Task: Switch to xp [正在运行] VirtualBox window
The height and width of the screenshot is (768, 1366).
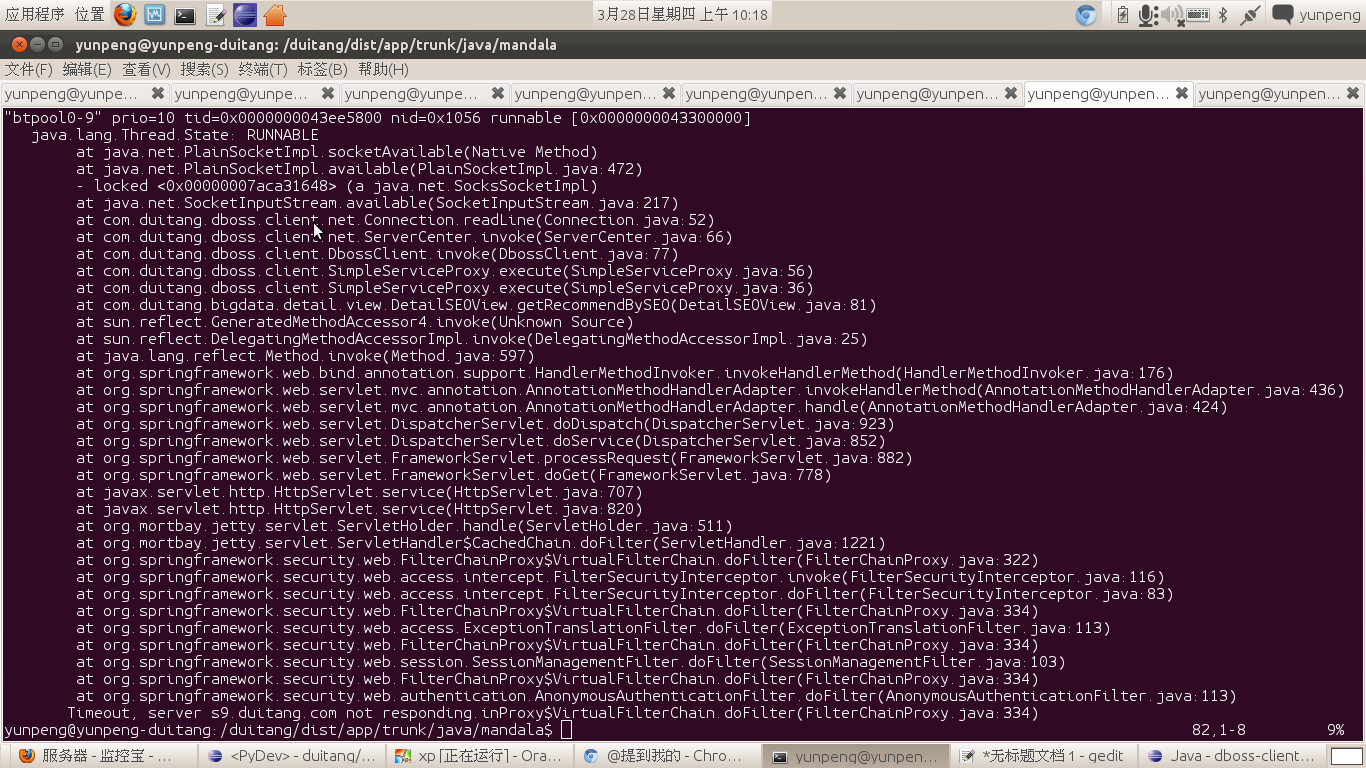Action: click(x=481, y=756)
